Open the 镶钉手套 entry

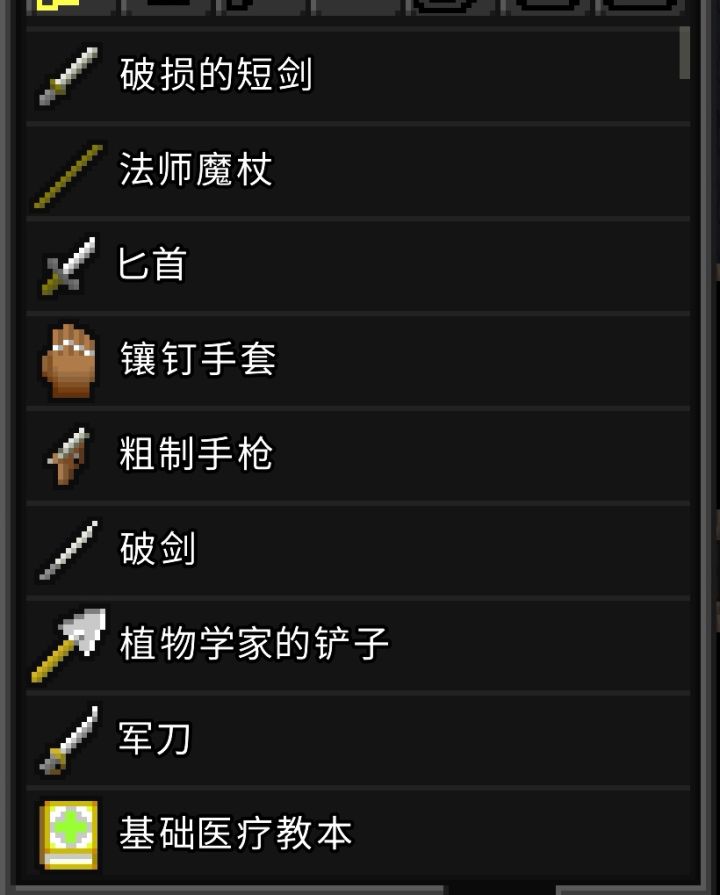358,360
